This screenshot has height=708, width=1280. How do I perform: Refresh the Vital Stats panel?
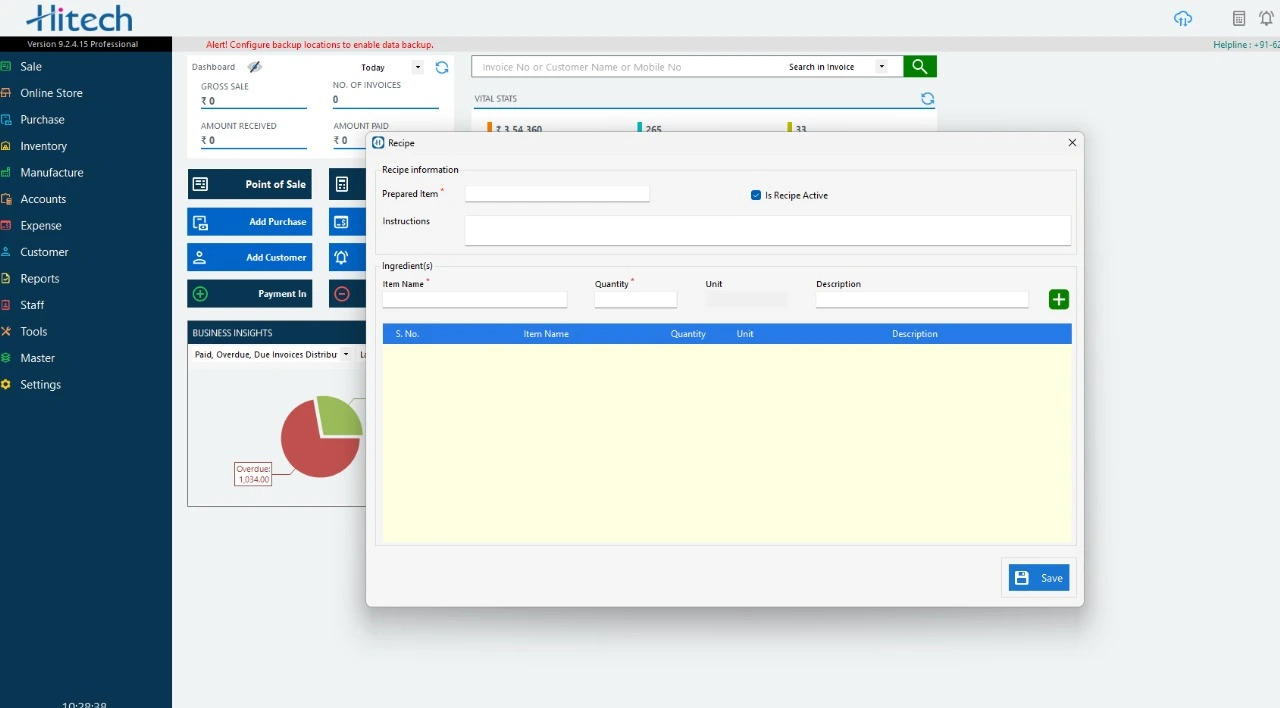pos(927,99)
